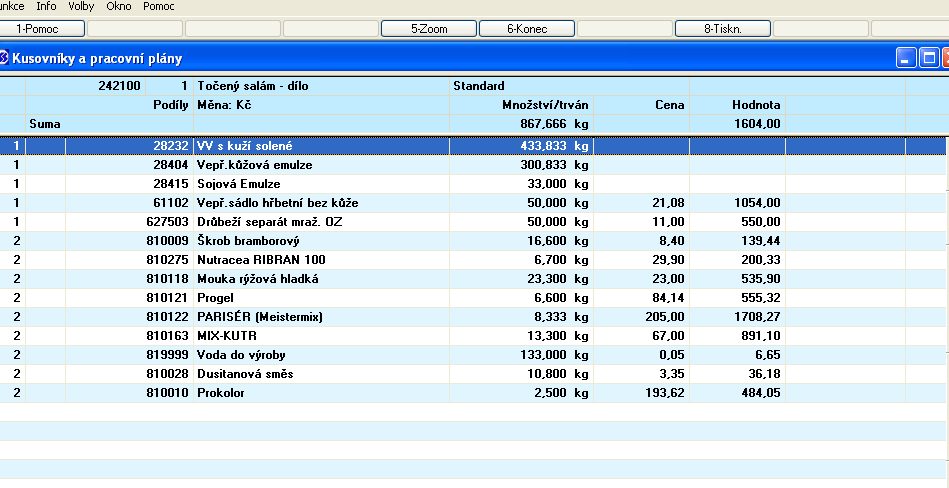Select row Drůbeží separát mraž. OZ
This screenshot has width=949, height=488.
point(472,222)
